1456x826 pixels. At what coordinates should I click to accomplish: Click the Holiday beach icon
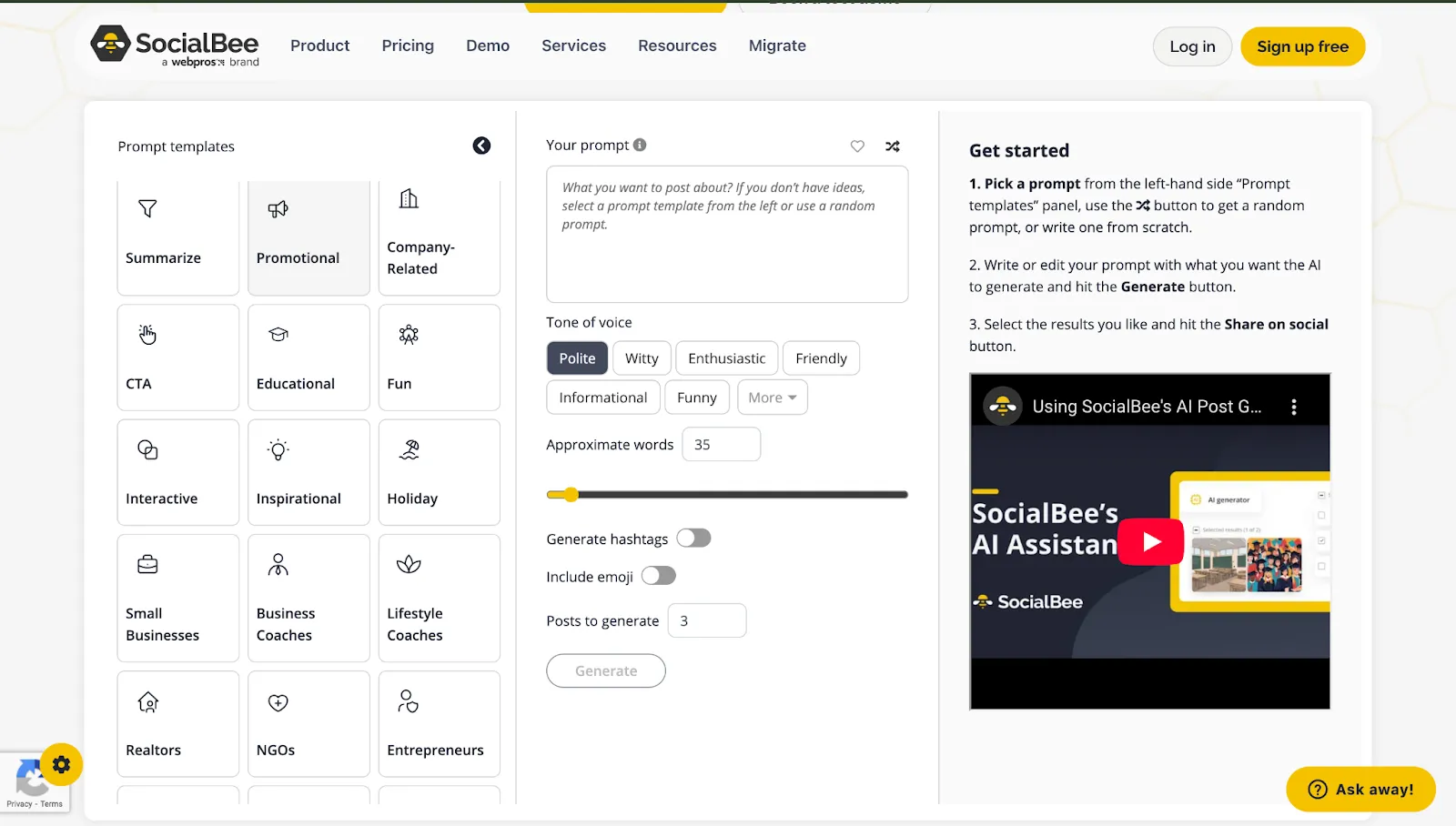pos(409,449)
